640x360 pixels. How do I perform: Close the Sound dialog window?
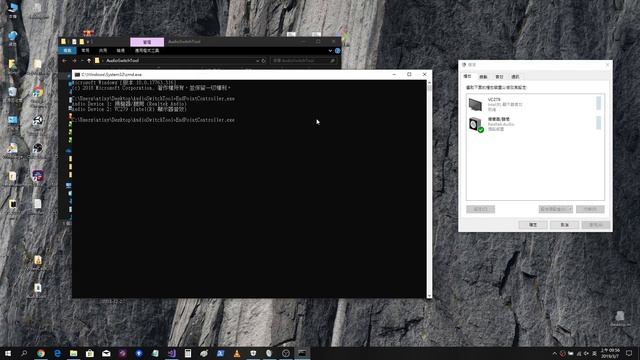607,65
